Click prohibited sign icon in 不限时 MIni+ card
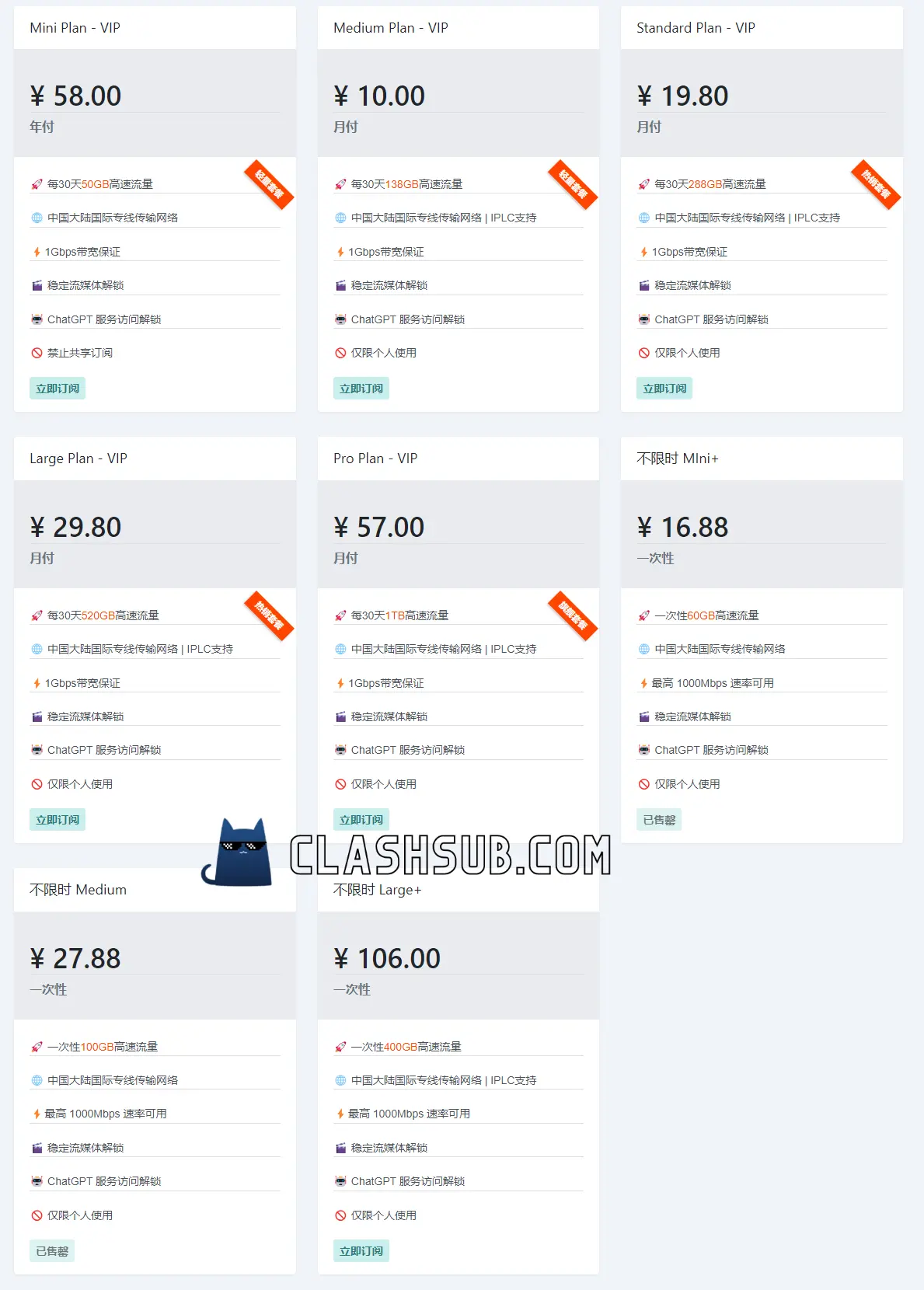 (x=643, y=784)
